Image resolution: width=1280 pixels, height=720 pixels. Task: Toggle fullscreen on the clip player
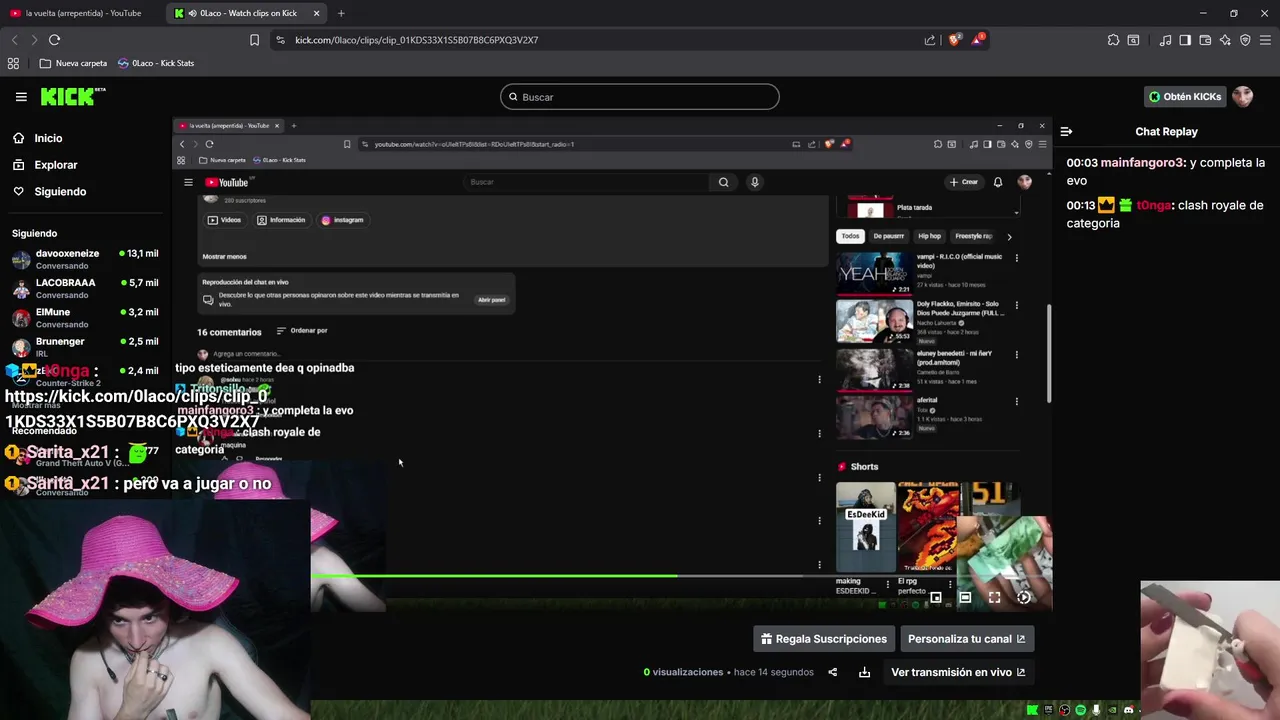point(995,598)
